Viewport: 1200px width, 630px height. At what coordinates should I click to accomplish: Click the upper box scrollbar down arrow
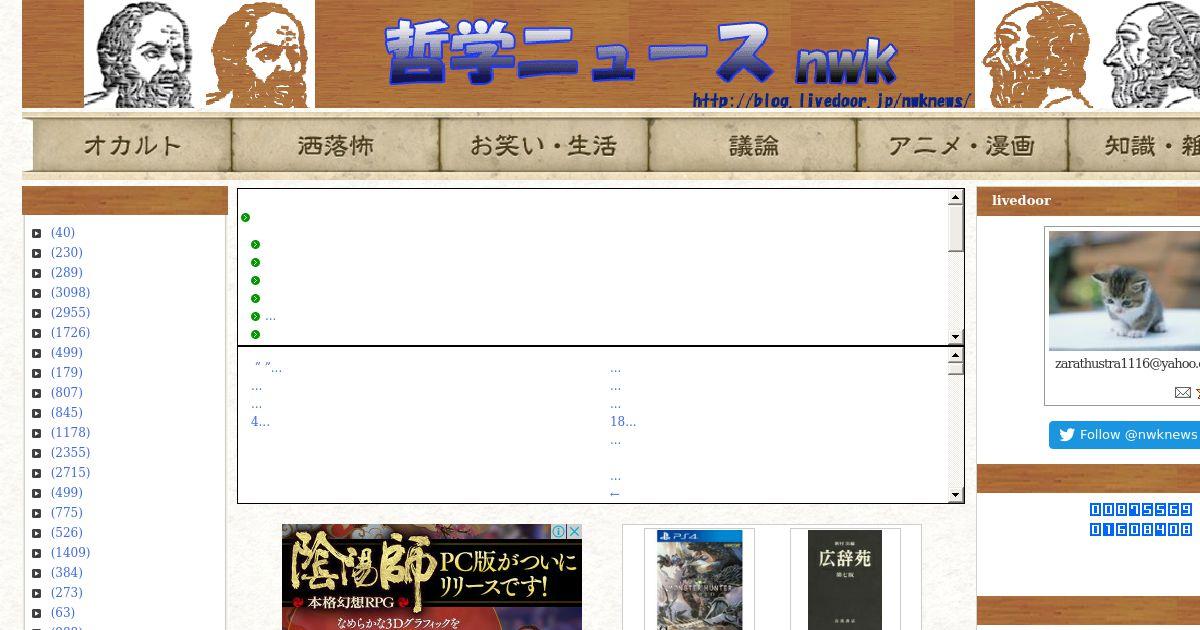[x=956, y=337]
